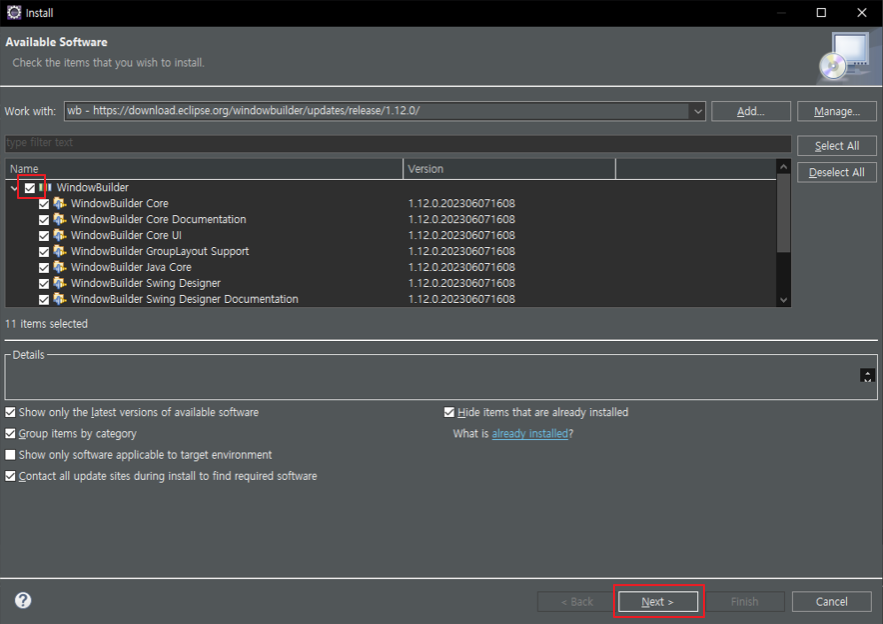
Task: Click the WindowBuilder Java Core feature icon
Action: coord(60,267)
